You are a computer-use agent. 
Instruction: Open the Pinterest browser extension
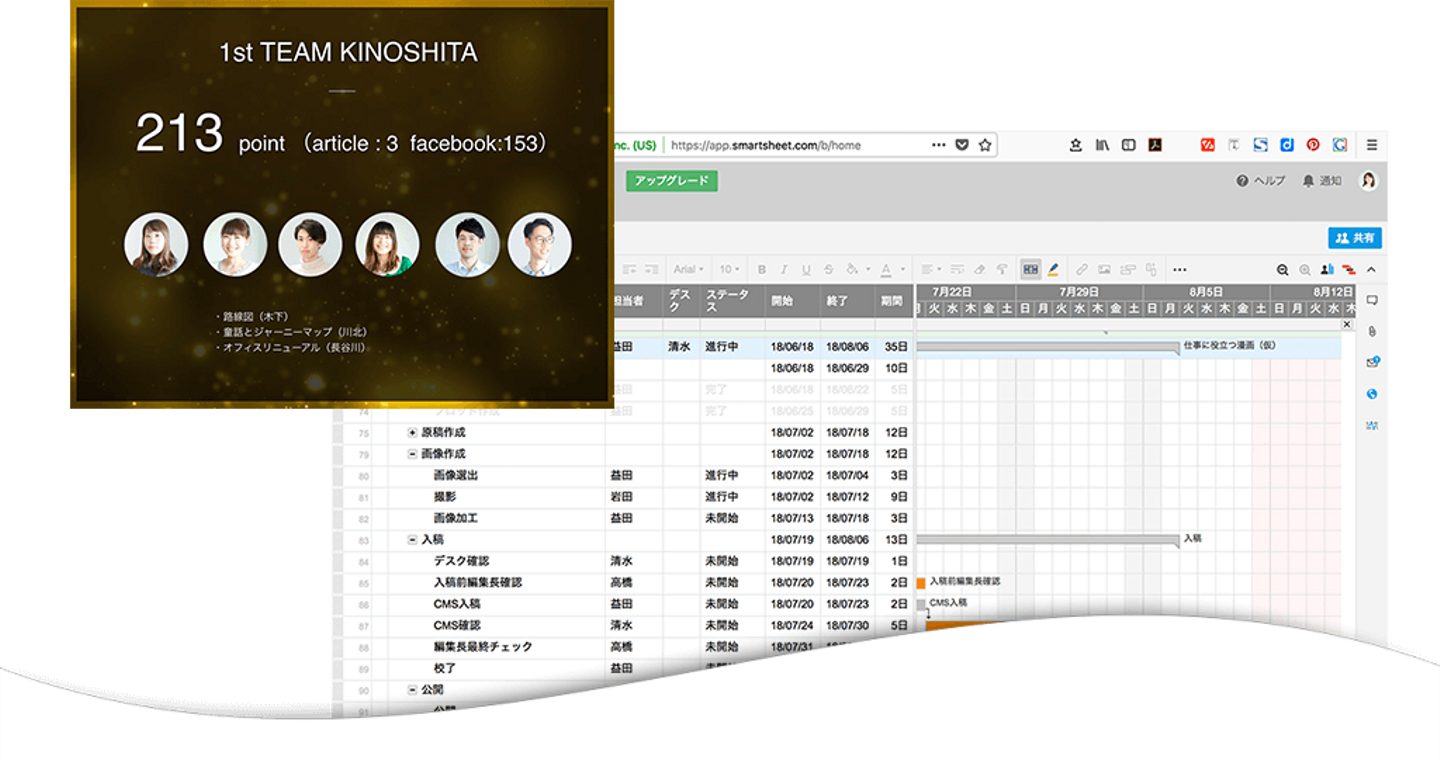[x=1313, y=145]
